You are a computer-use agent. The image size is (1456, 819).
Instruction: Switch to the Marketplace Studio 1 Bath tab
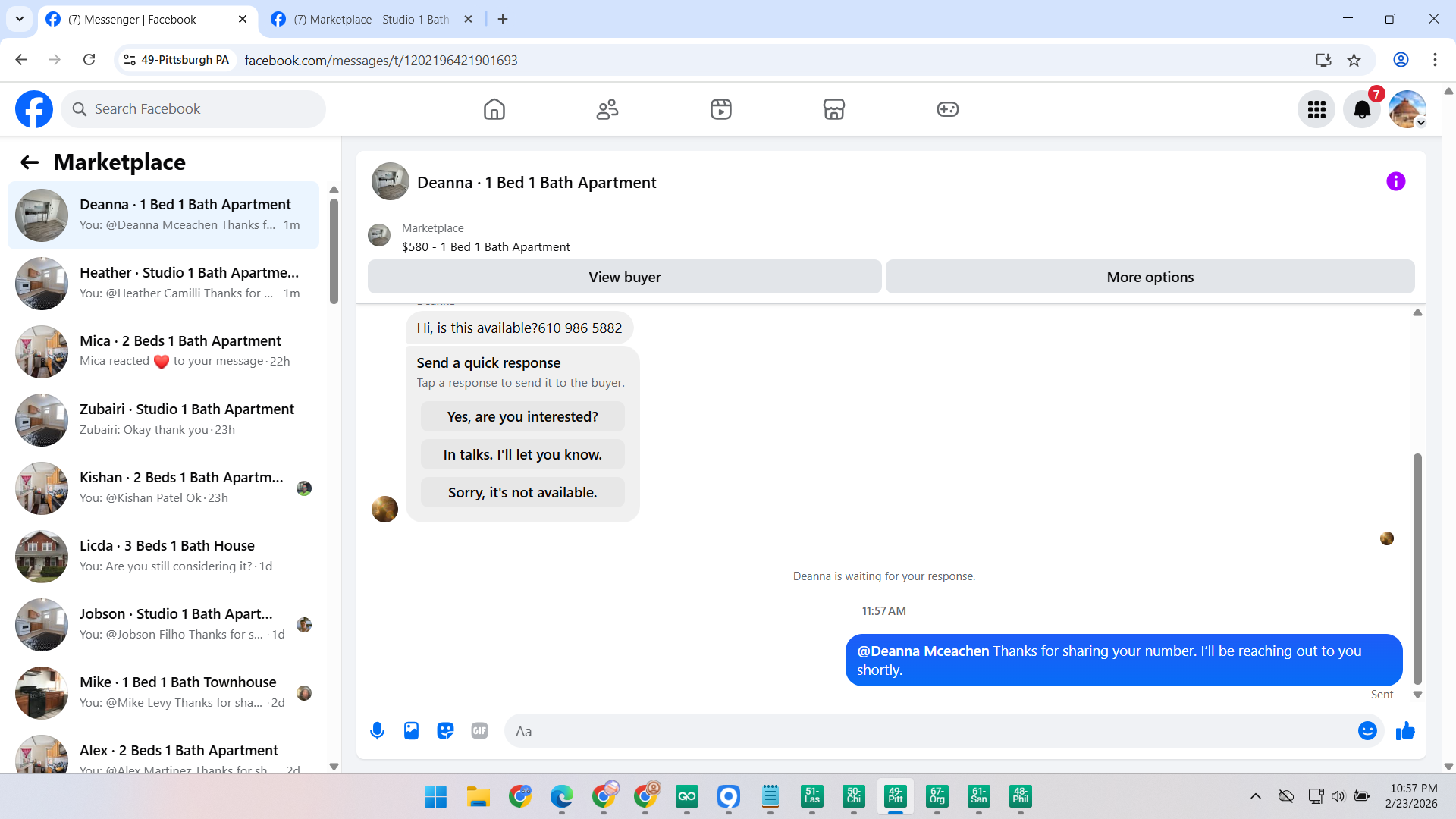pos(372,20)
